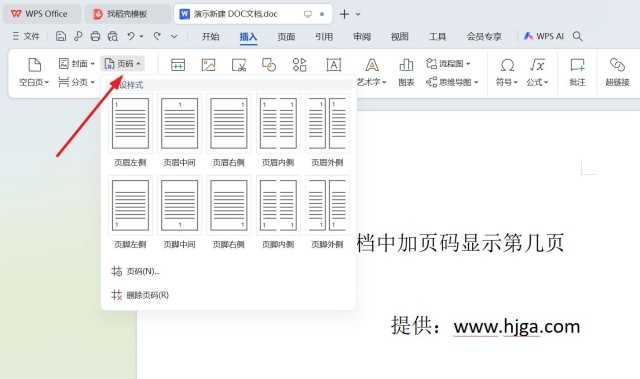This screenshot has height=379, width=640.
Task: Expand the Undo history dropdown arrow
Action: (x=142, y=36)
